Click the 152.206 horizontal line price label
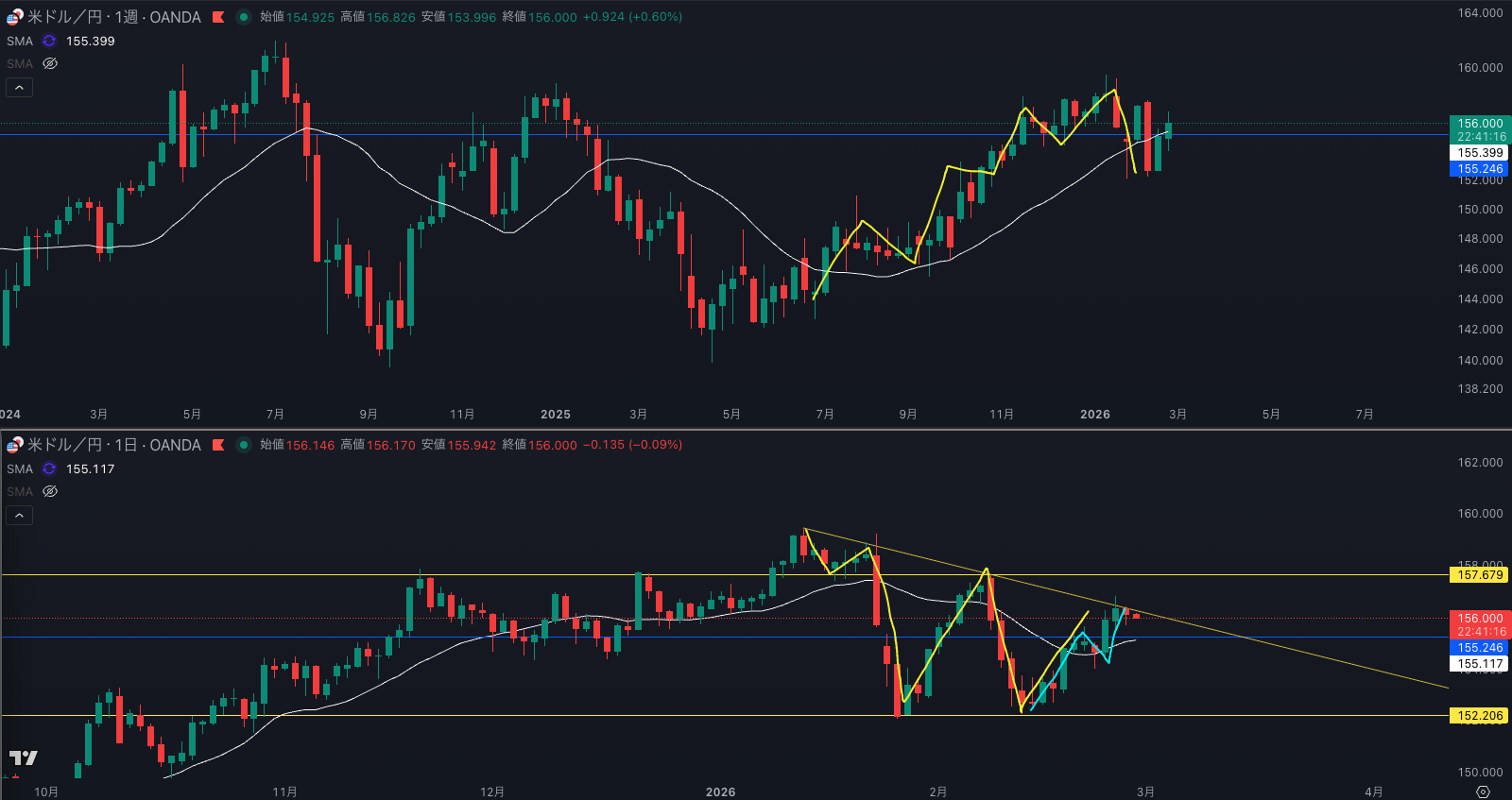 click(1479, 715)
